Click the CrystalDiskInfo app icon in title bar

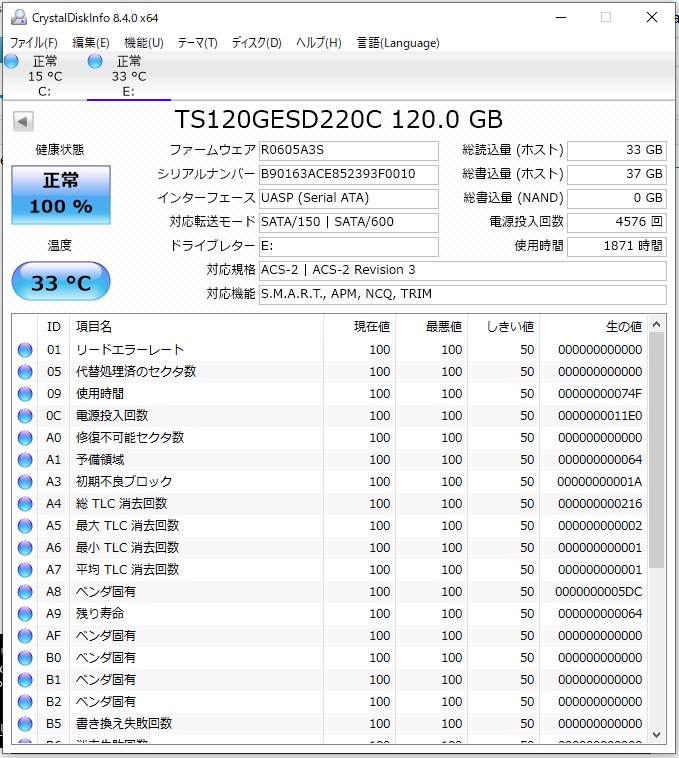tap(19, 17)
